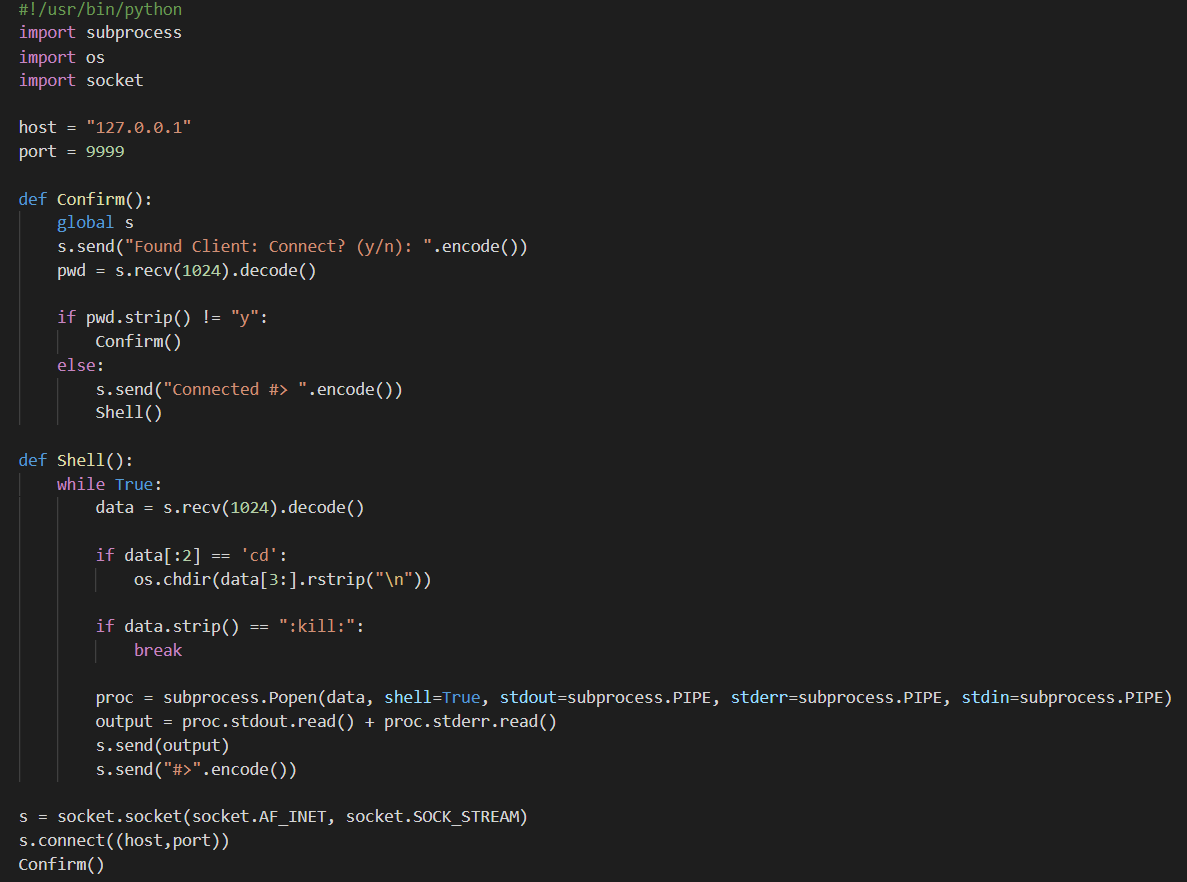This screenshot has width=1187, height=882.
Task: Click the 's.connect((host,port))' line
Action: click(123, 840)
